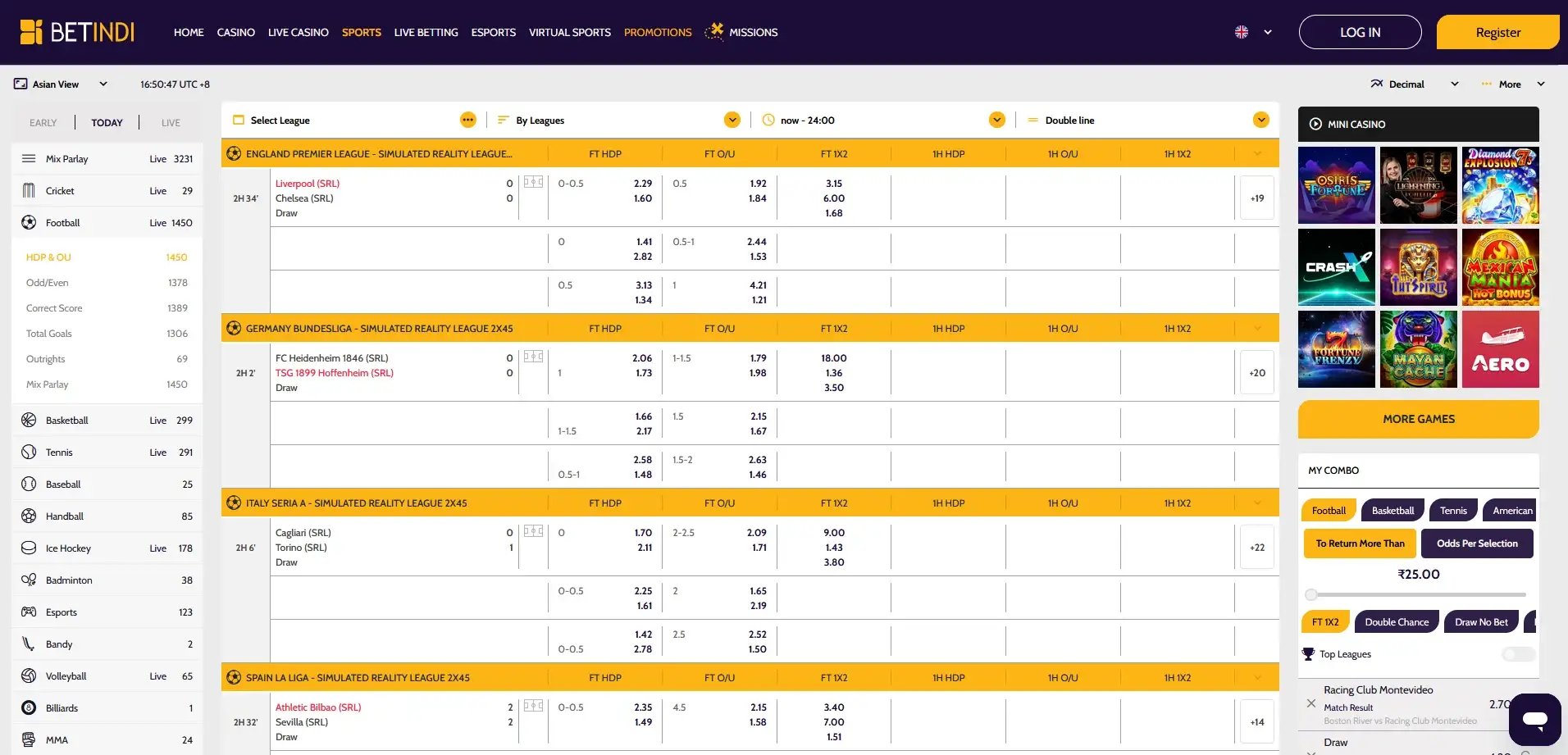Screen dimensions: 1568x755
Task: Remove Racing Club Montevideo selection from combo
Action: pos(1310,703)
